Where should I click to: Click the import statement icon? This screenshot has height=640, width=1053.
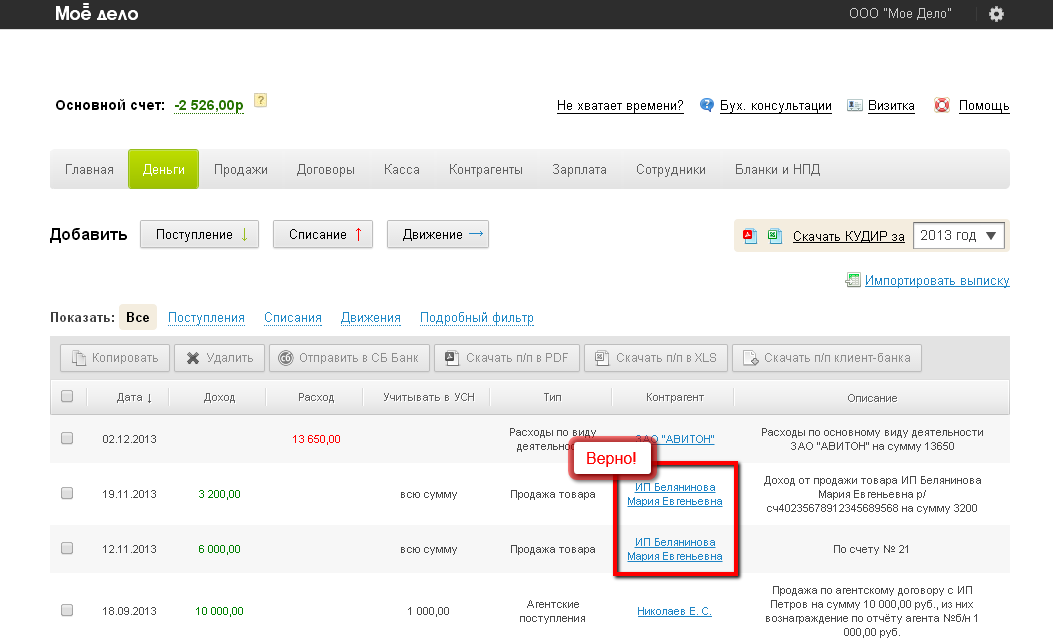(852, 280)
